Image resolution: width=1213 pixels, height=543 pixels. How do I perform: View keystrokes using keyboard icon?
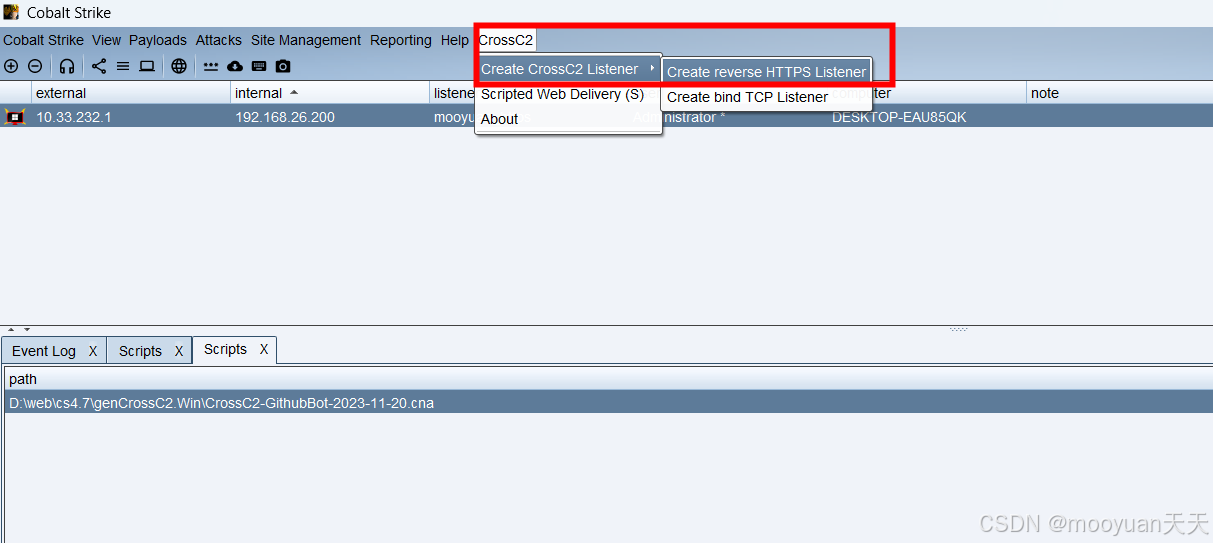tap(259, 66)
